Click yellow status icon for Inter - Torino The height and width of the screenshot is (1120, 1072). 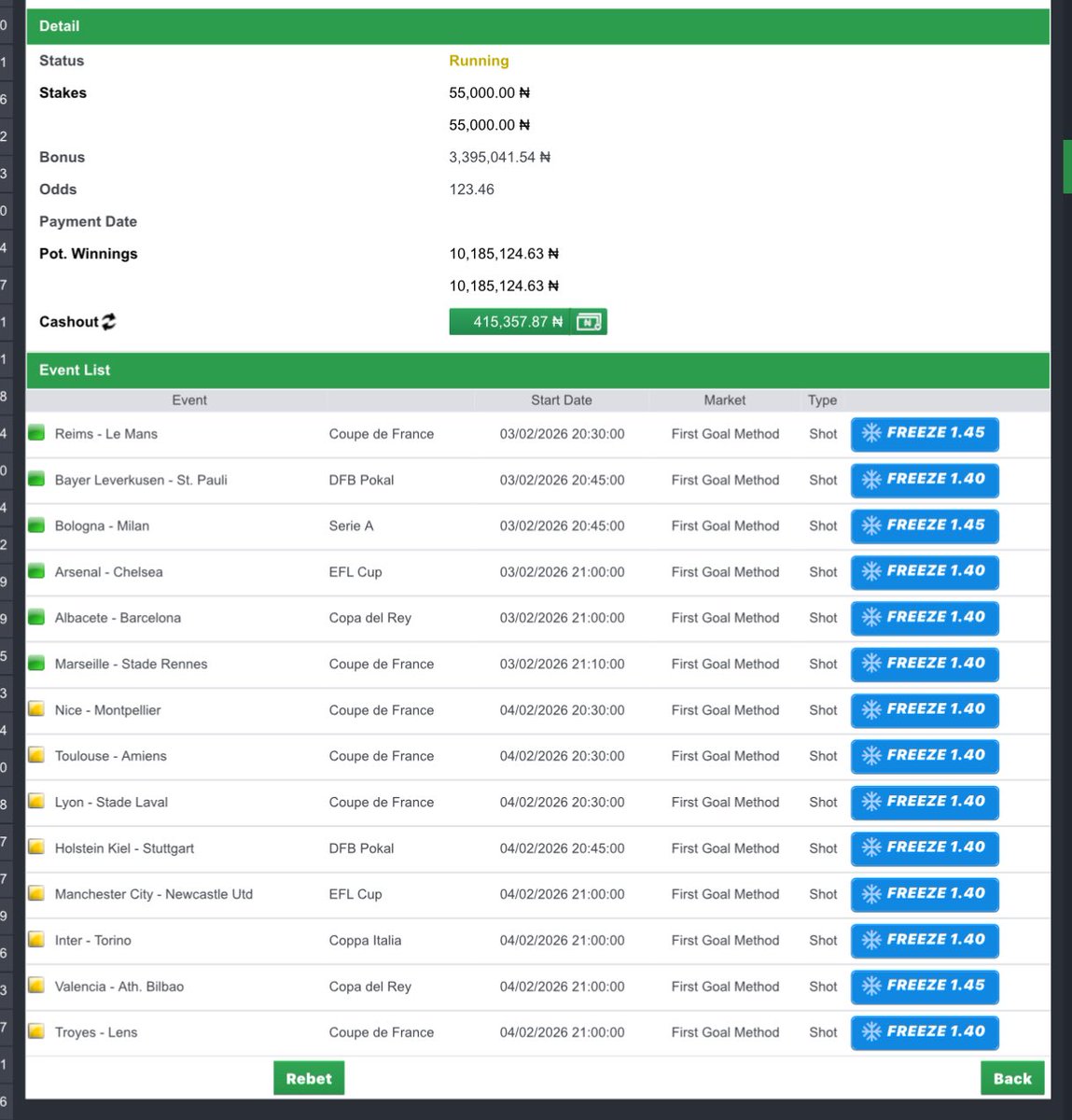(36, 940)
